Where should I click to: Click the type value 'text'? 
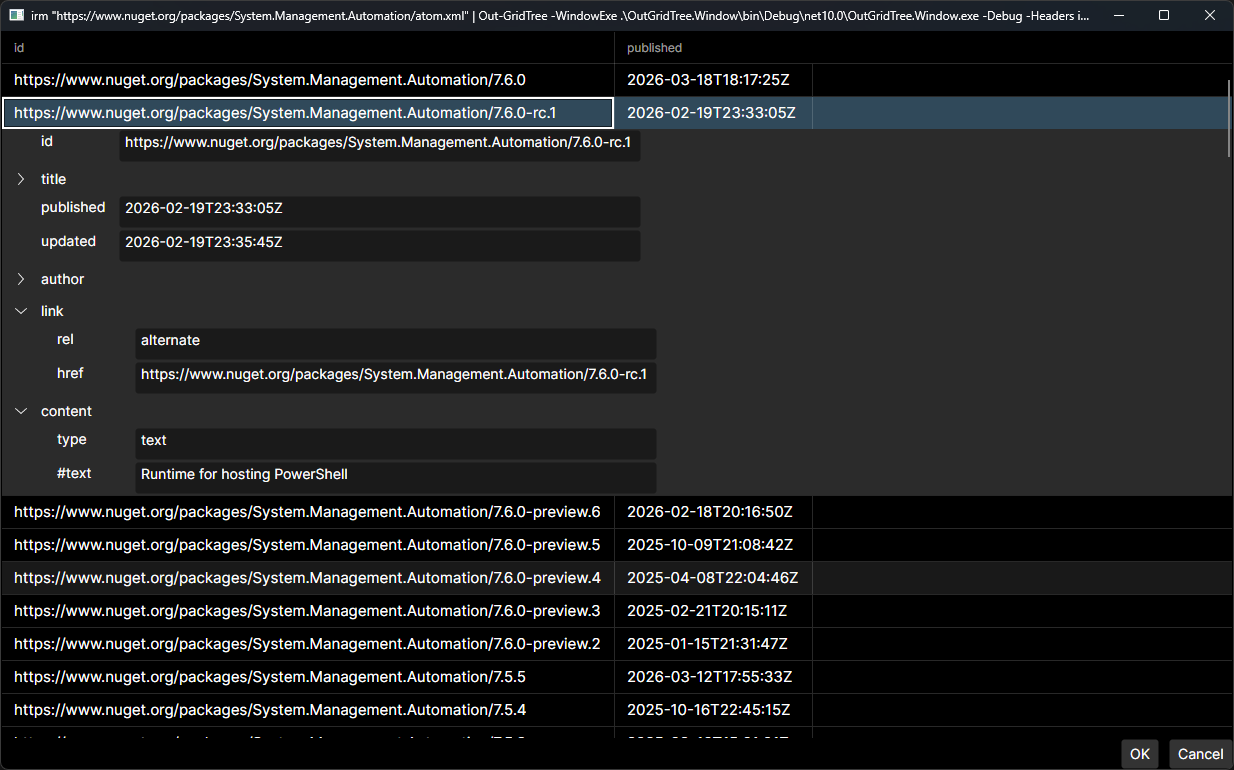pyautogui.click(x=154, y=441)
